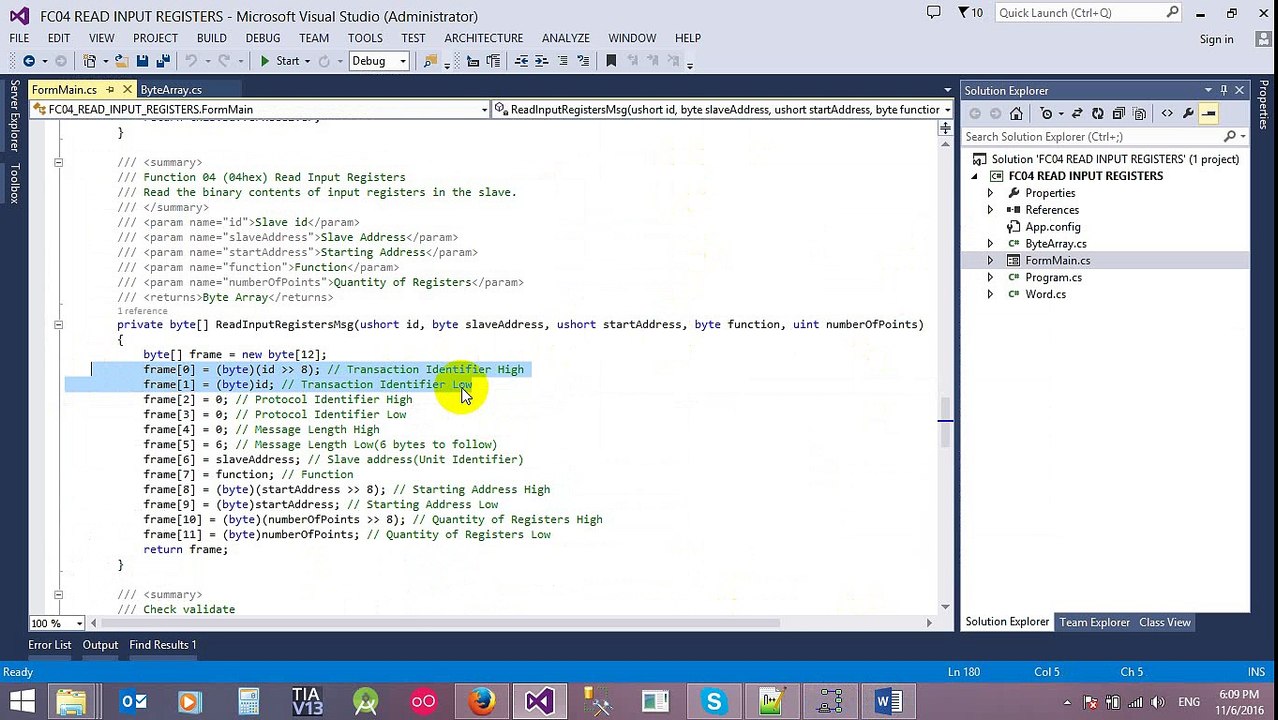Screen dimensions: 1278x720
Task: Open Properties via the wrench icon
Action: 1188,113
